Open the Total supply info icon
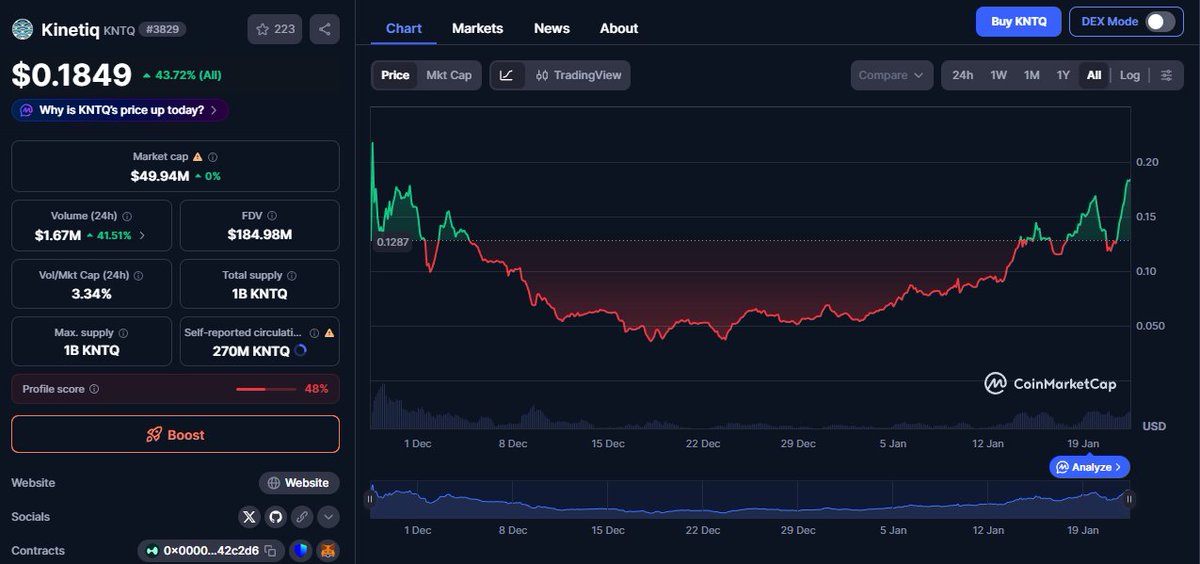The width and height of the screenshot is (1200, 564). pos(293,275)
